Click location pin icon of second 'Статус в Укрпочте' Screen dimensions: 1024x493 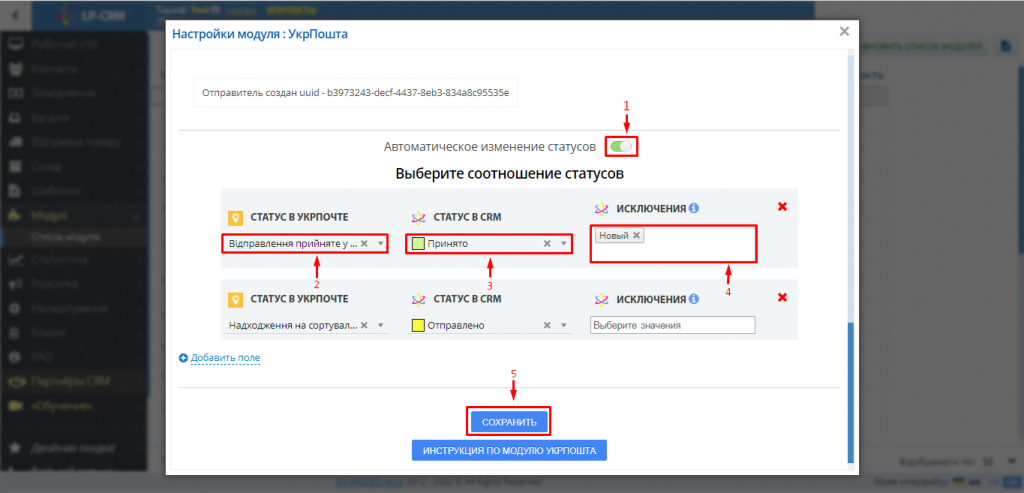point(234,300)
